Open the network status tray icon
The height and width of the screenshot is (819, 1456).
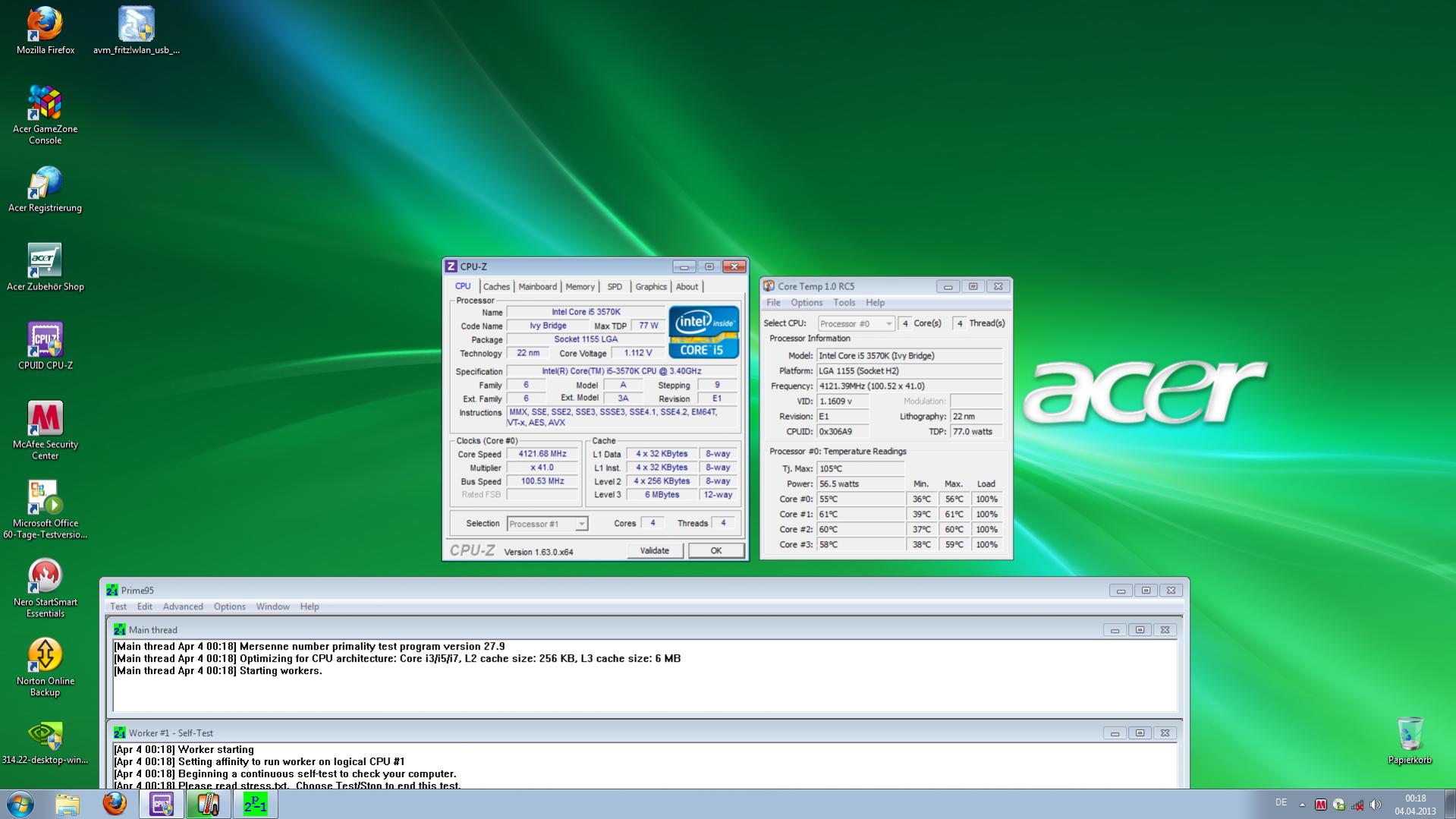pyautogui.click(x=1357, y=805)
